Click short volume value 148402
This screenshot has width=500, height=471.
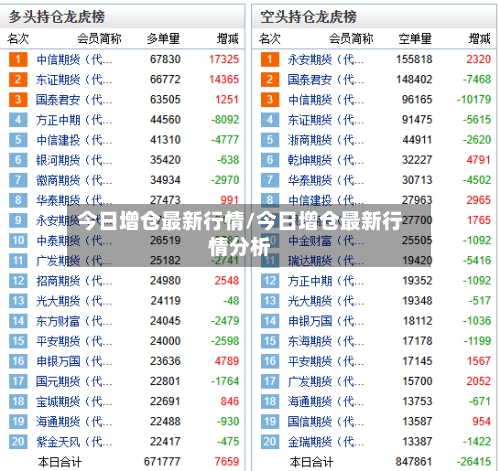click(414, 80)
